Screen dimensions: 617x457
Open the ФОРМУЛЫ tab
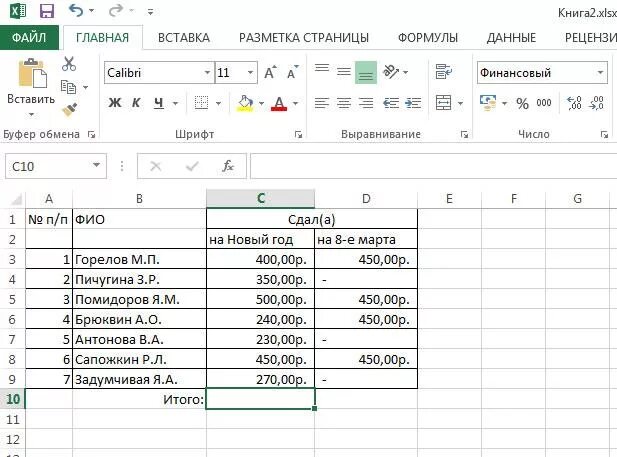click(428, 38)
